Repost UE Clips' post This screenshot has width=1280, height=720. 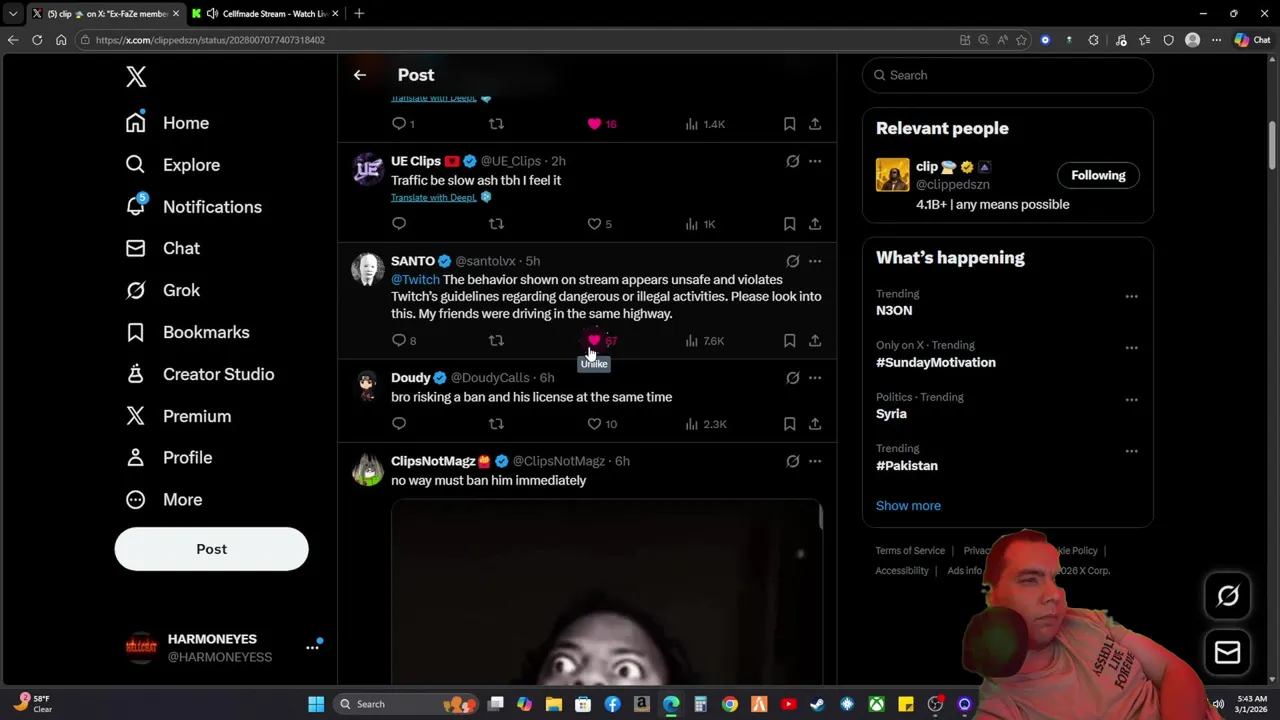496,224
